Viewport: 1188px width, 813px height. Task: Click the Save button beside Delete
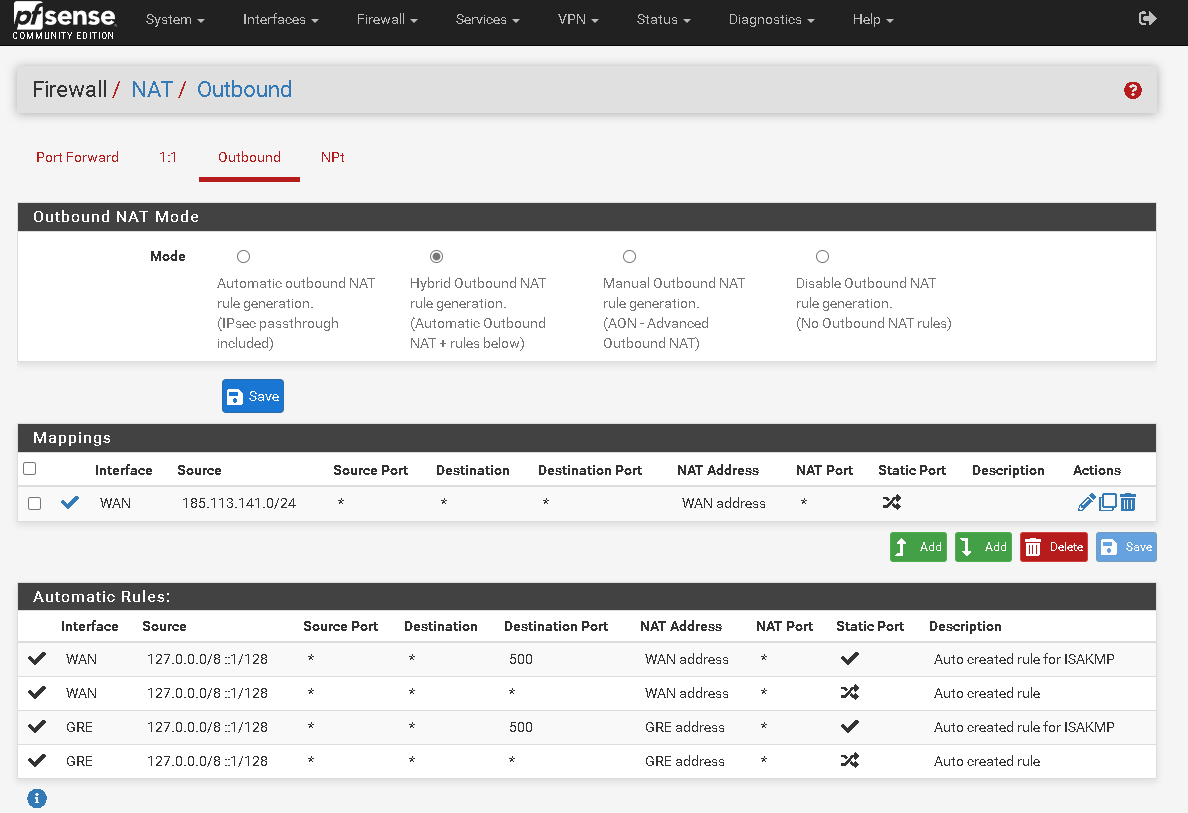pyautogui.click(x=1127, y=547)
